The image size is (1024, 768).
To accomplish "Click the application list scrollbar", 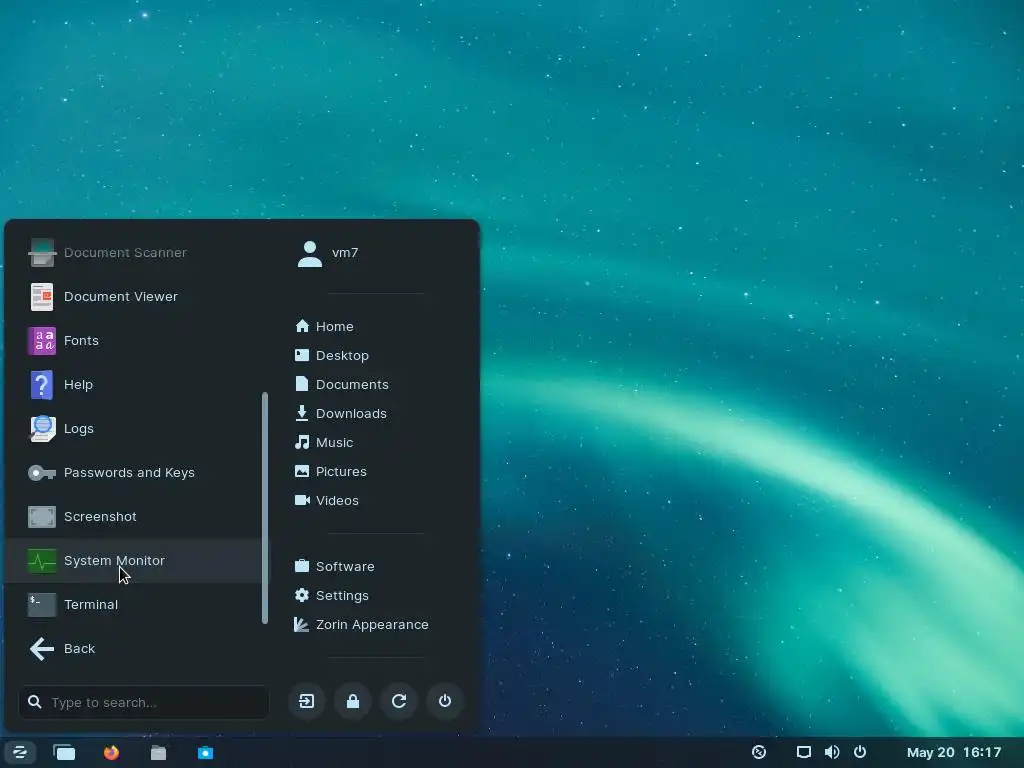I will [264, 508].
